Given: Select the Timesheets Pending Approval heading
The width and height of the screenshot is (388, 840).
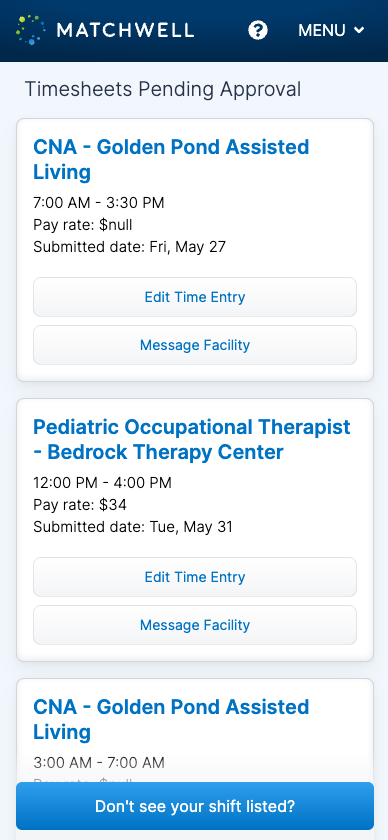Looking at the screenshot, I should tap(163, 89).
